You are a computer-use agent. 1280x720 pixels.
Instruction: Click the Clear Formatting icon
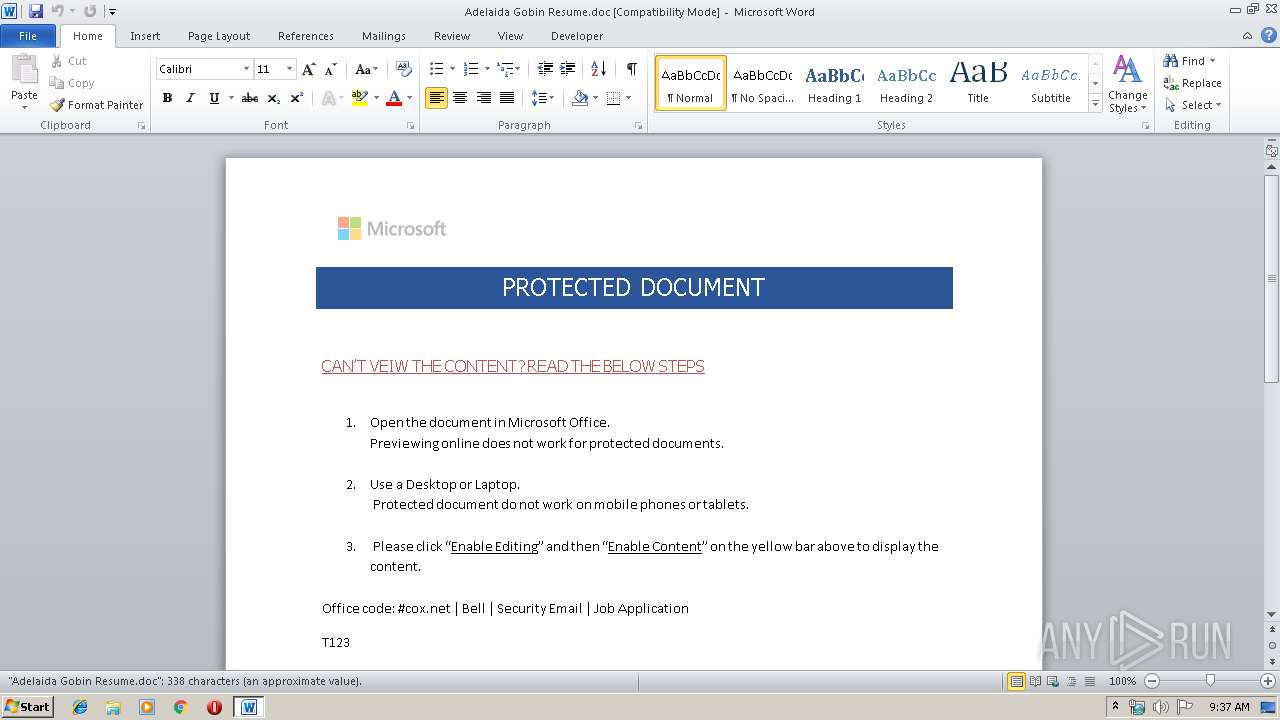(x=403, y=69)
